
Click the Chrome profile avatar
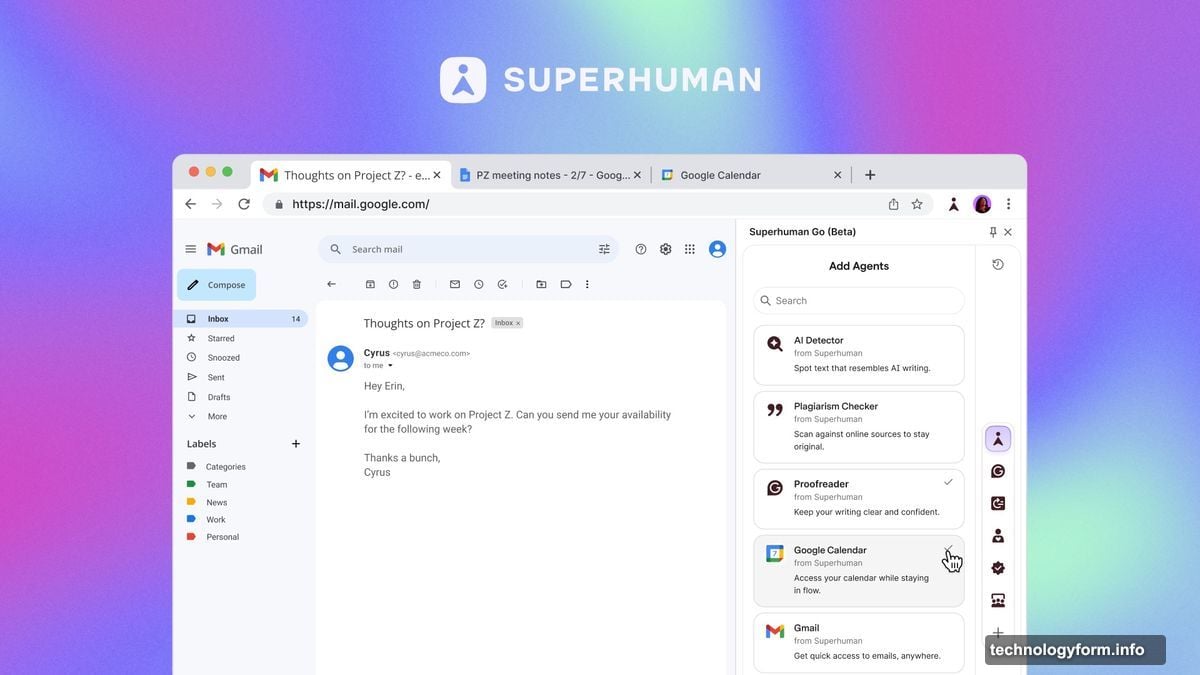tap(982, 204)
